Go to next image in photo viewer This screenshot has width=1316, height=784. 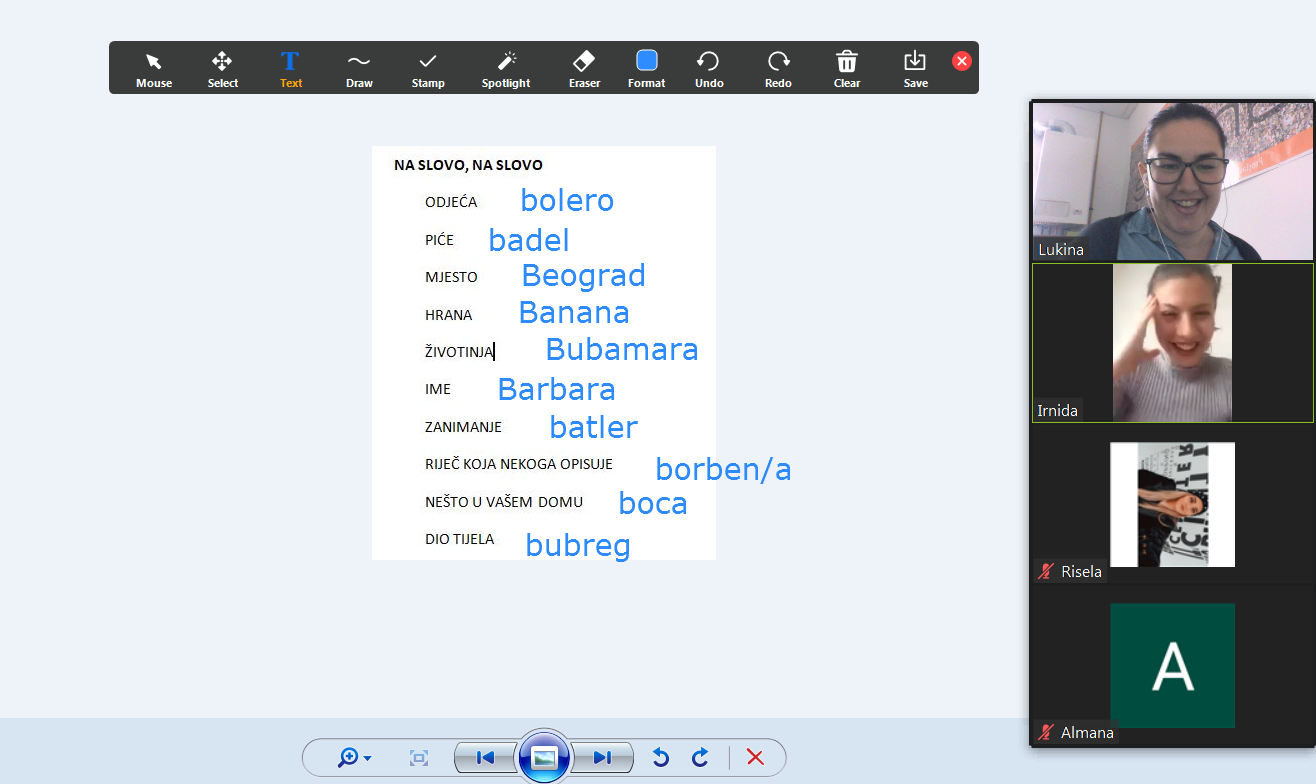point(602,758)
